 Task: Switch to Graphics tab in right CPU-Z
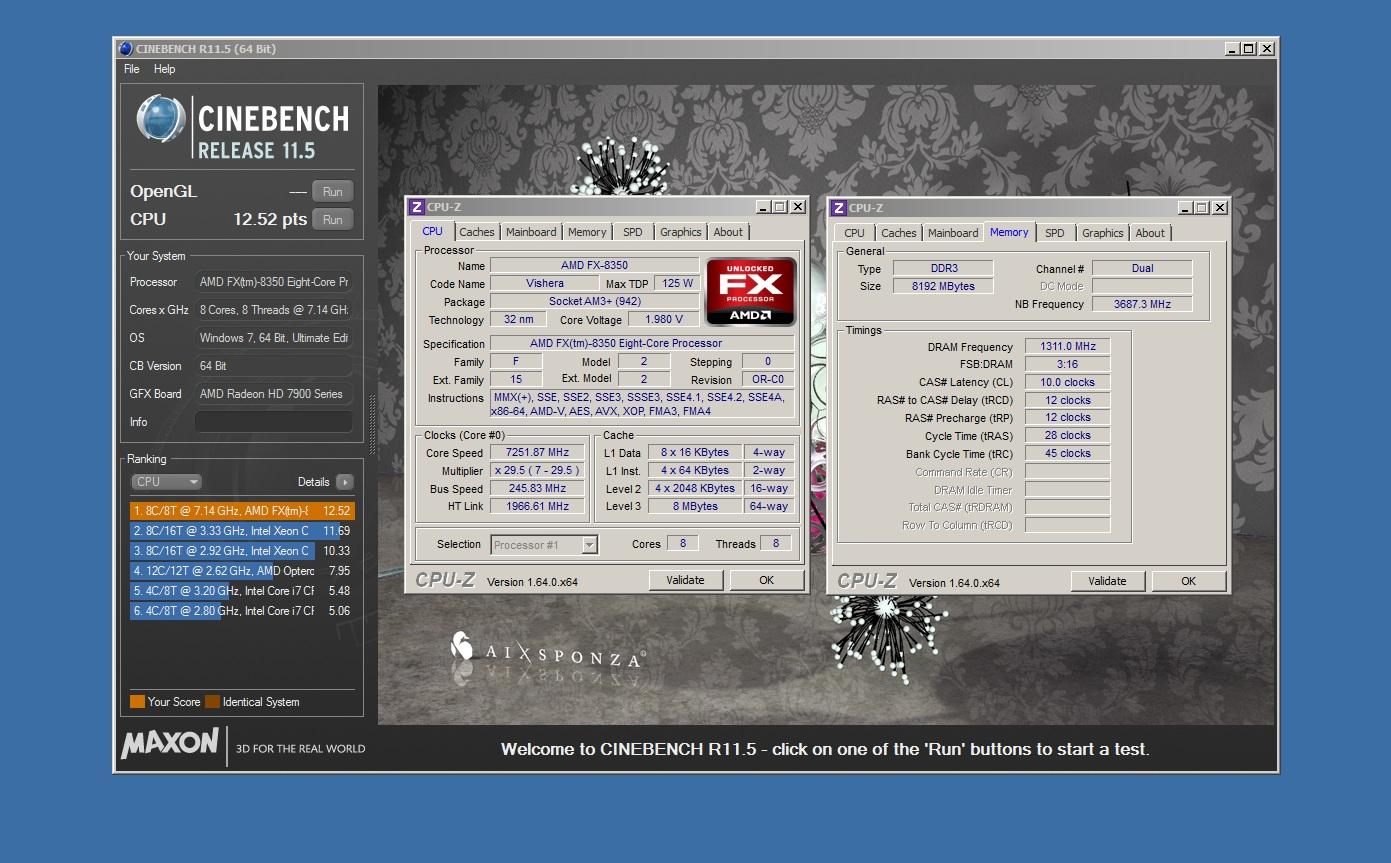click(1103, 233)
